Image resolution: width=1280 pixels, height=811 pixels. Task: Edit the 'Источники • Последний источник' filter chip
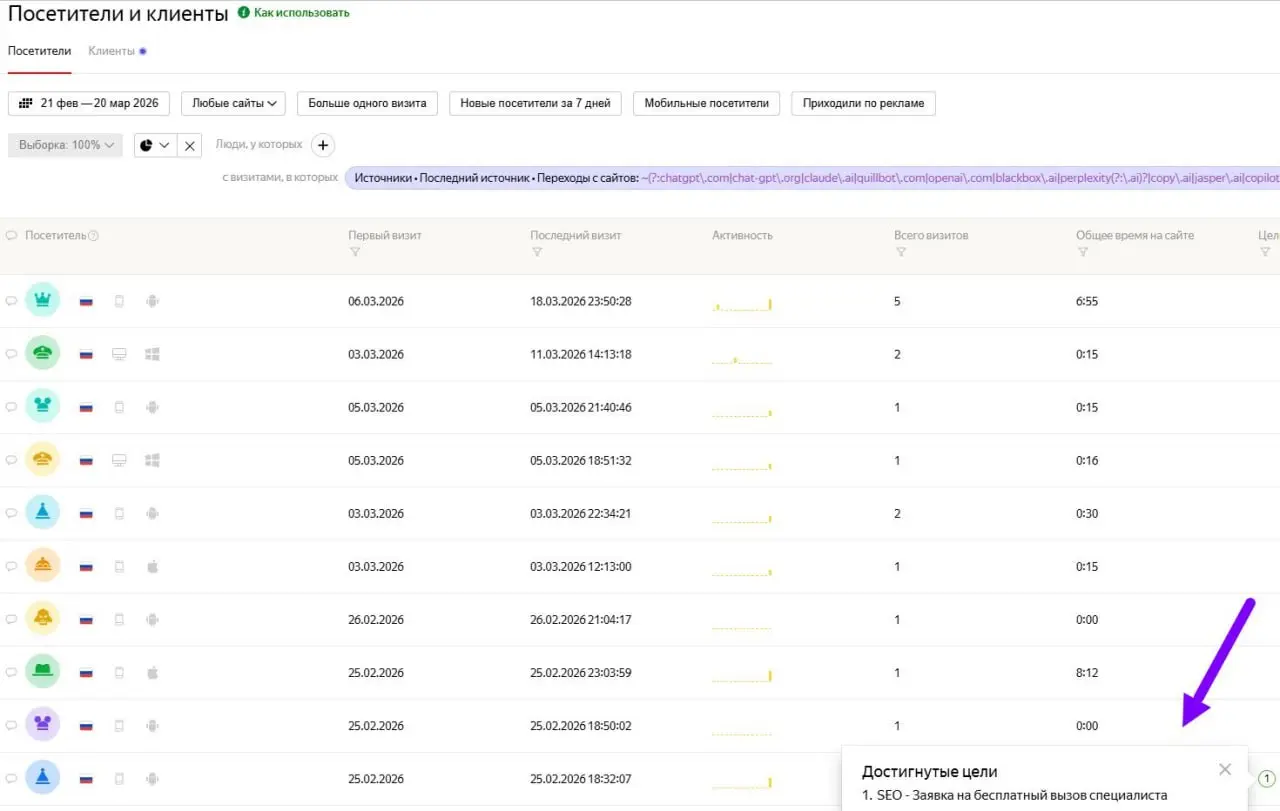(x=812, y=178)
